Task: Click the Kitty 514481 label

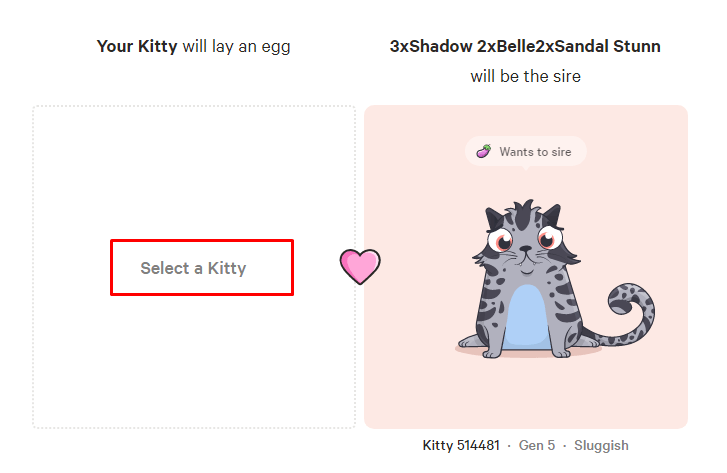Action: 461,445
